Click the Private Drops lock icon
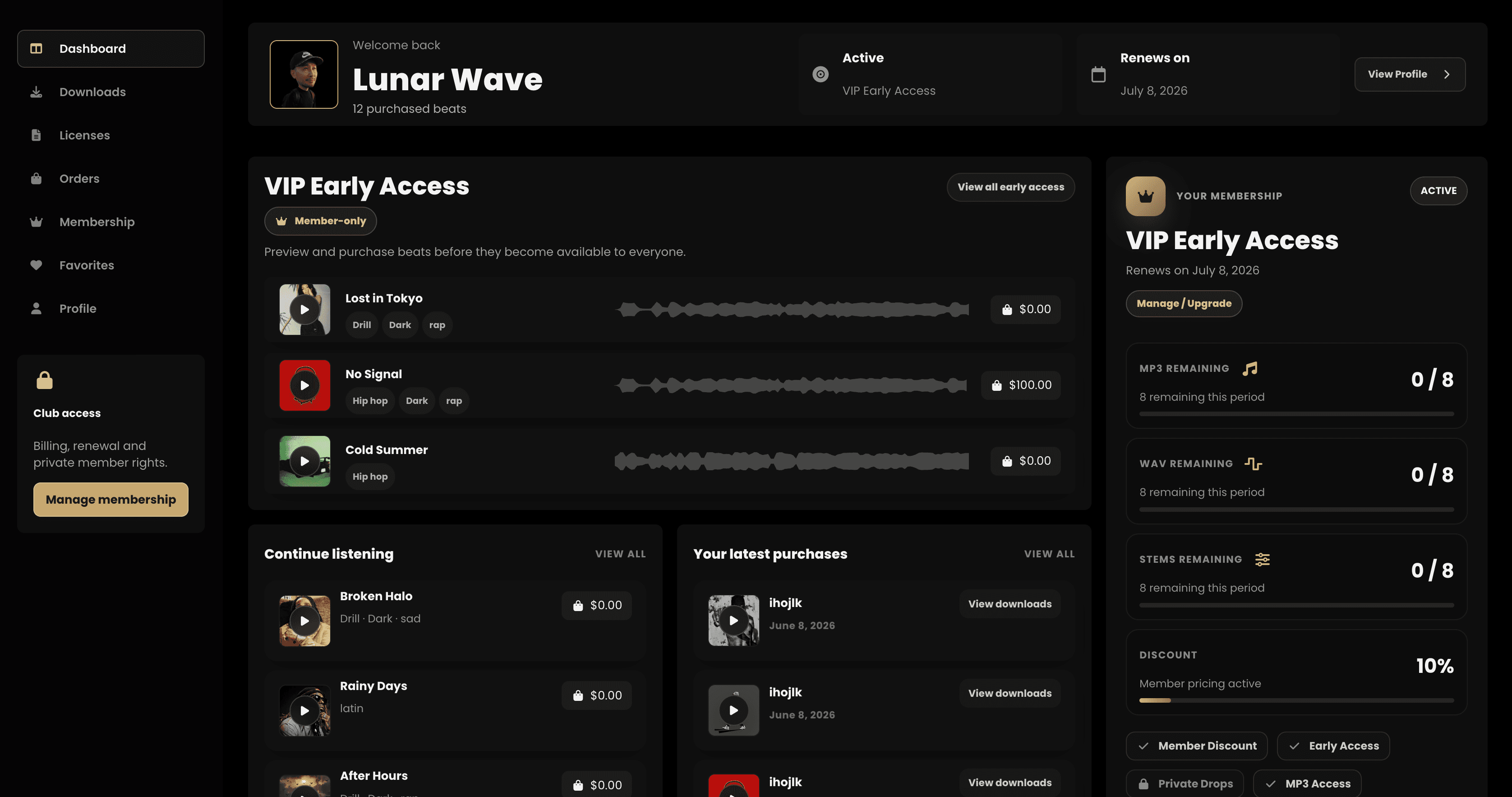 click(x=1143, y=783)
